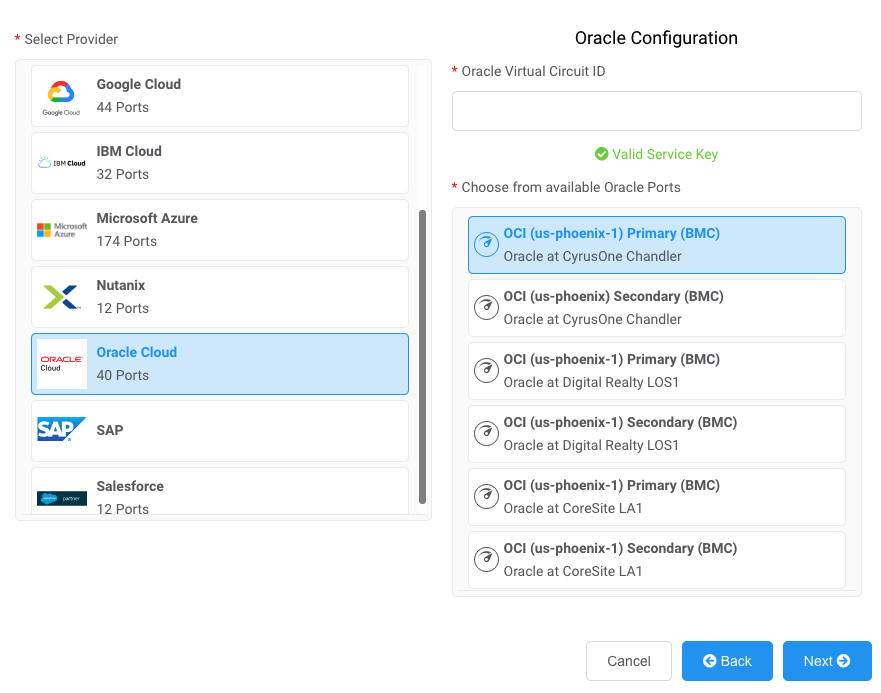This screenshot has width=881, height=693.
Task: Click the '174 Ports' text
Action: pos(126,241)
